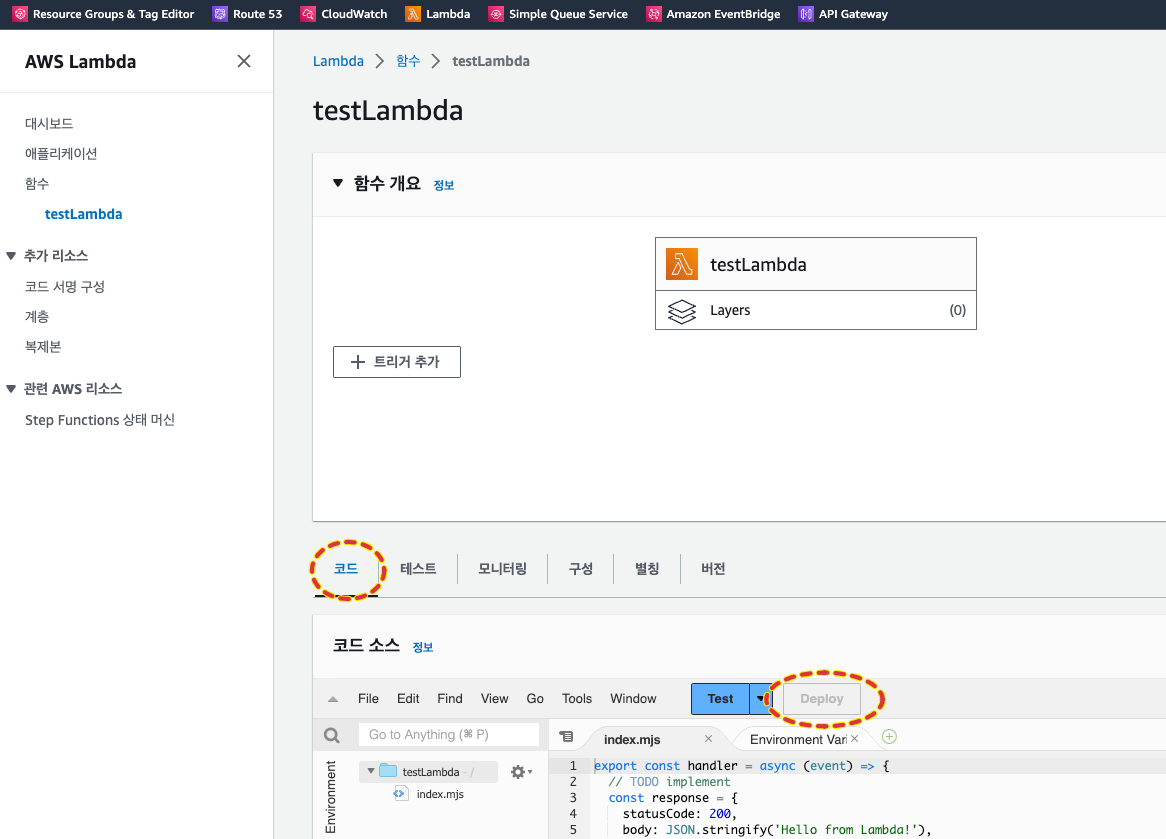Open the vertical Environment side panel tab
This screenshot has height=839, width=1166.
tap(331, 797)
